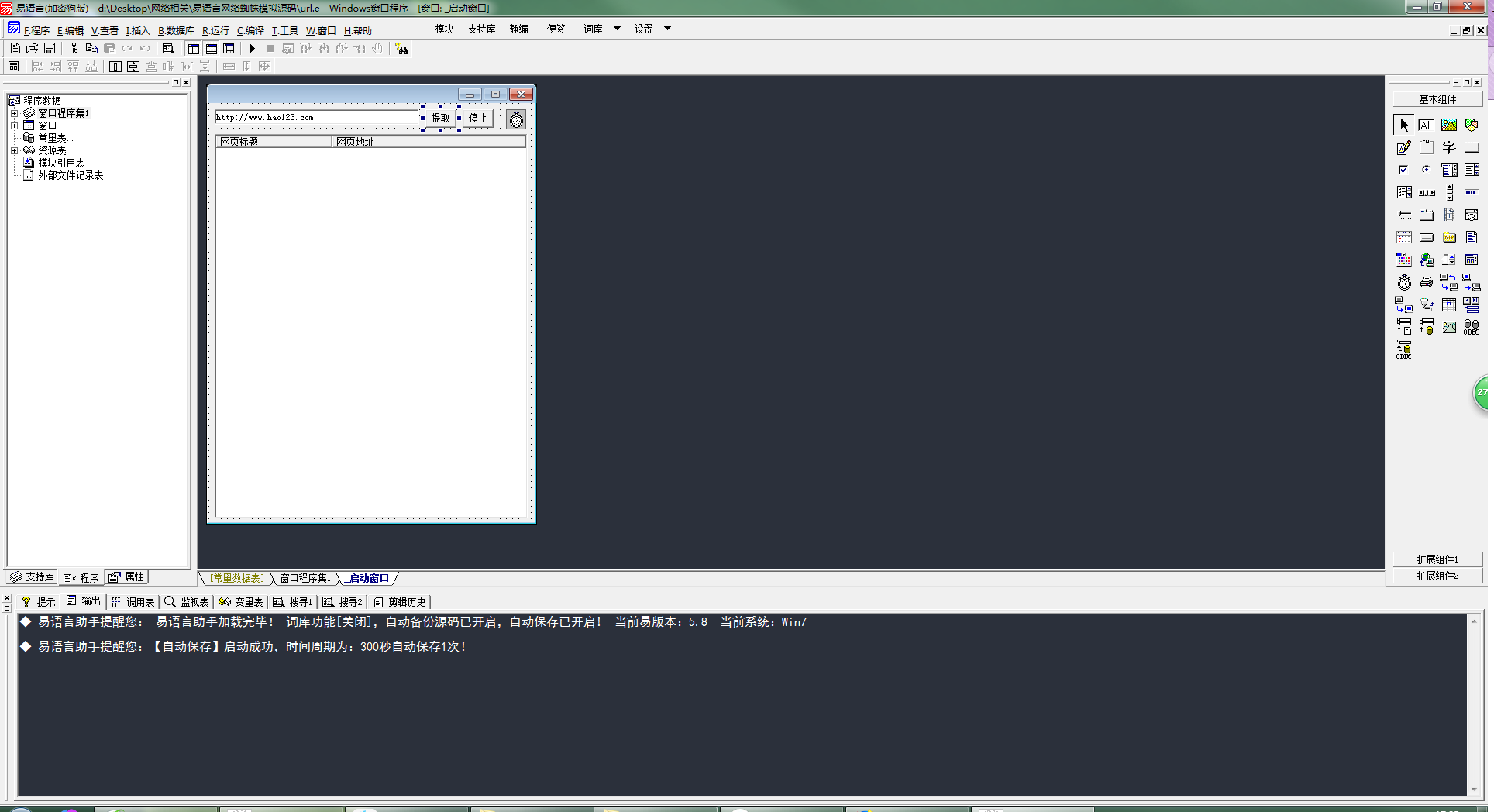This screenshot has width=1494, height=812.
Task: Click the Save file toolbar icon
Action: click(50, 49)
